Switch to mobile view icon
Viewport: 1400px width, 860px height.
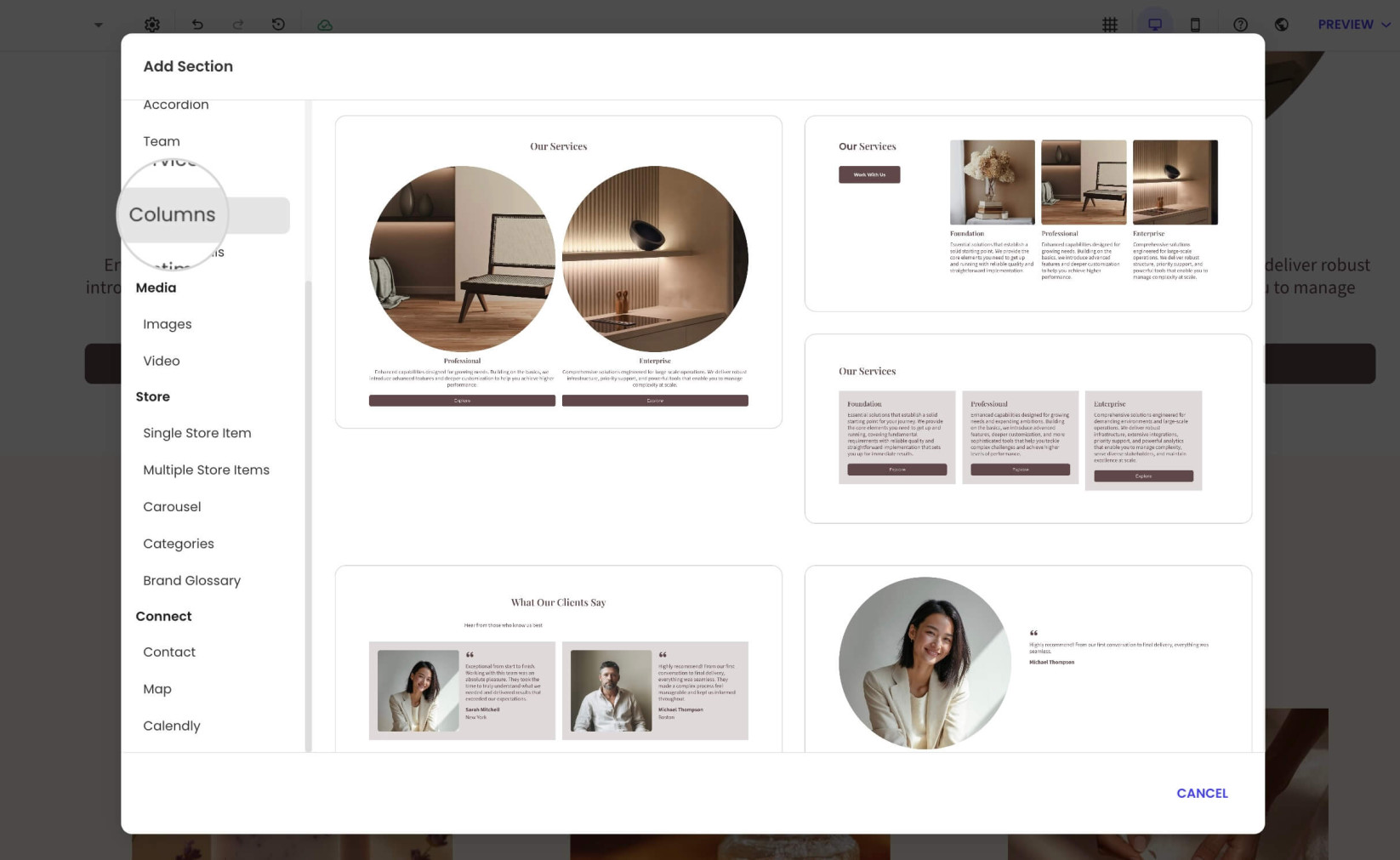[x=1195, y=25]
